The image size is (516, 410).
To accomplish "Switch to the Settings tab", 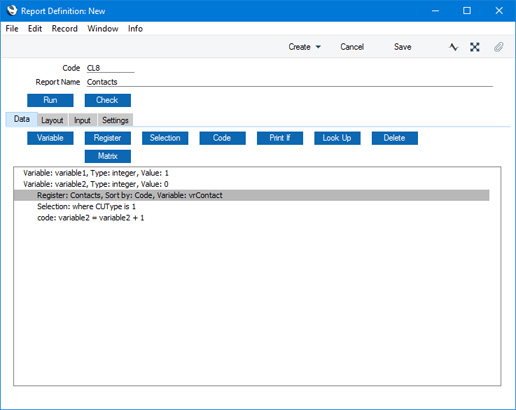I will [x=115, y=120].
